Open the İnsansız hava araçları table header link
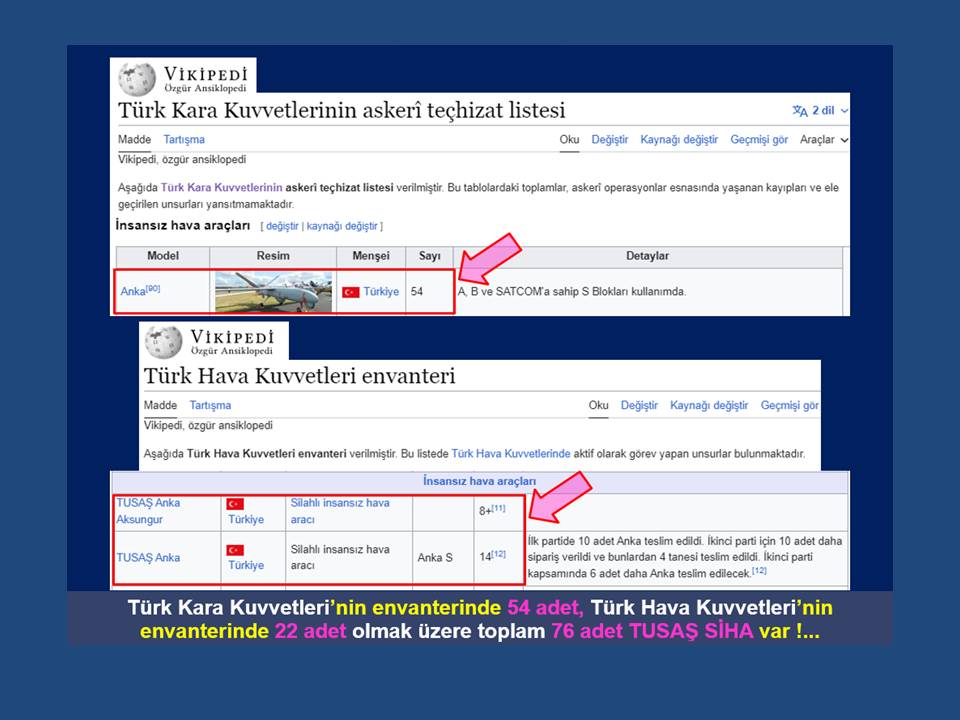The width and height of the screenshot is (960, 720). tap(479, 481)
